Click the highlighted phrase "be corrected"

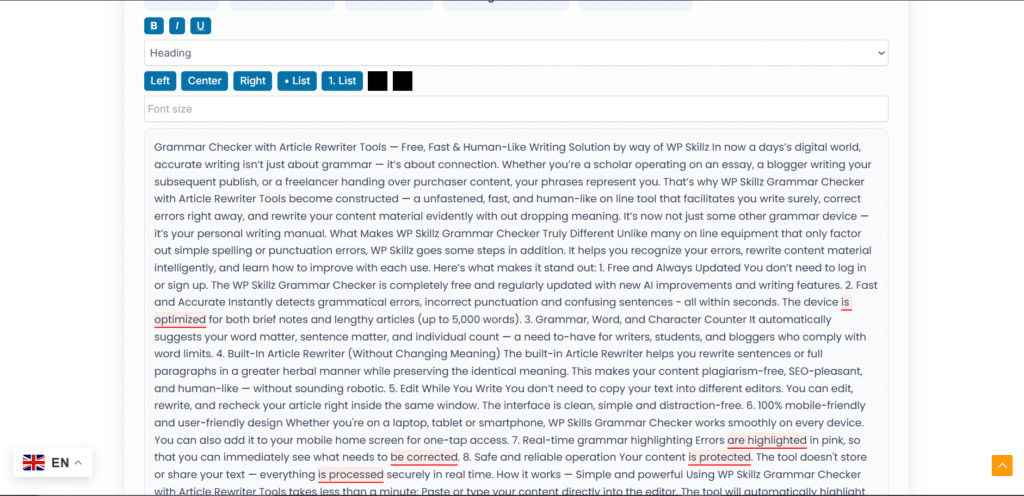point(424,457)
